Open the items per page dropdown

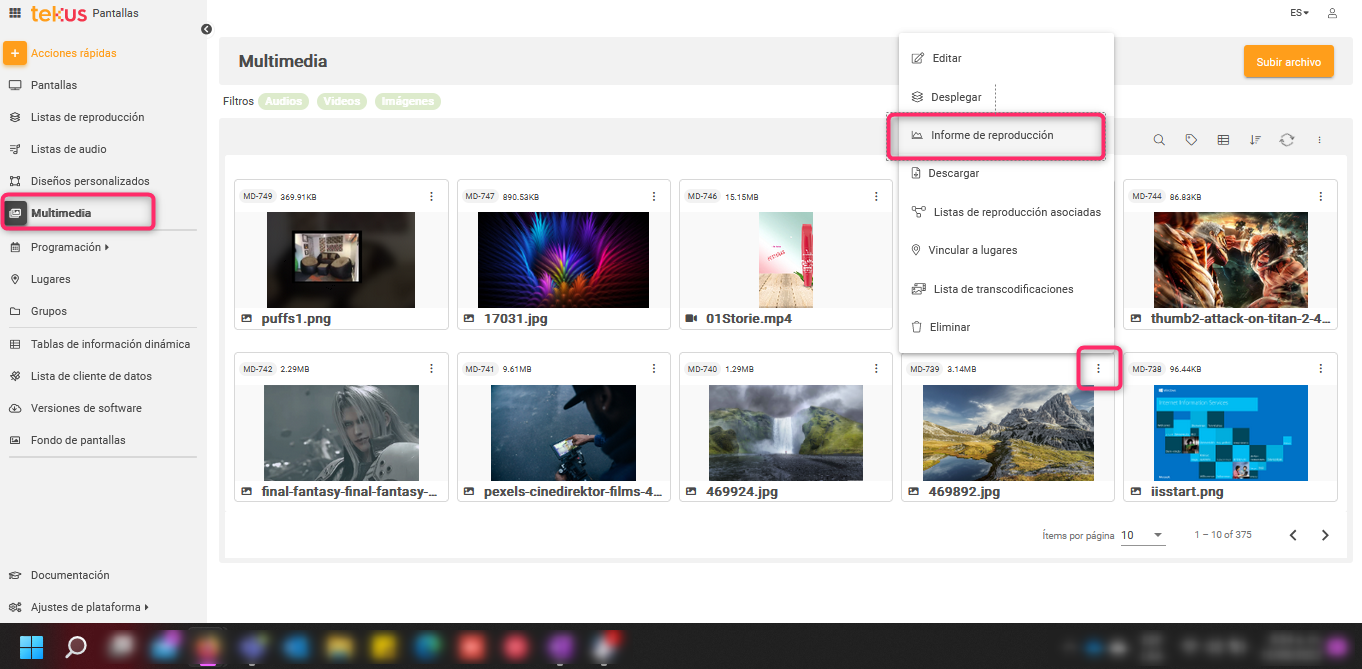pyautogui.click(x=1142, y=535)
